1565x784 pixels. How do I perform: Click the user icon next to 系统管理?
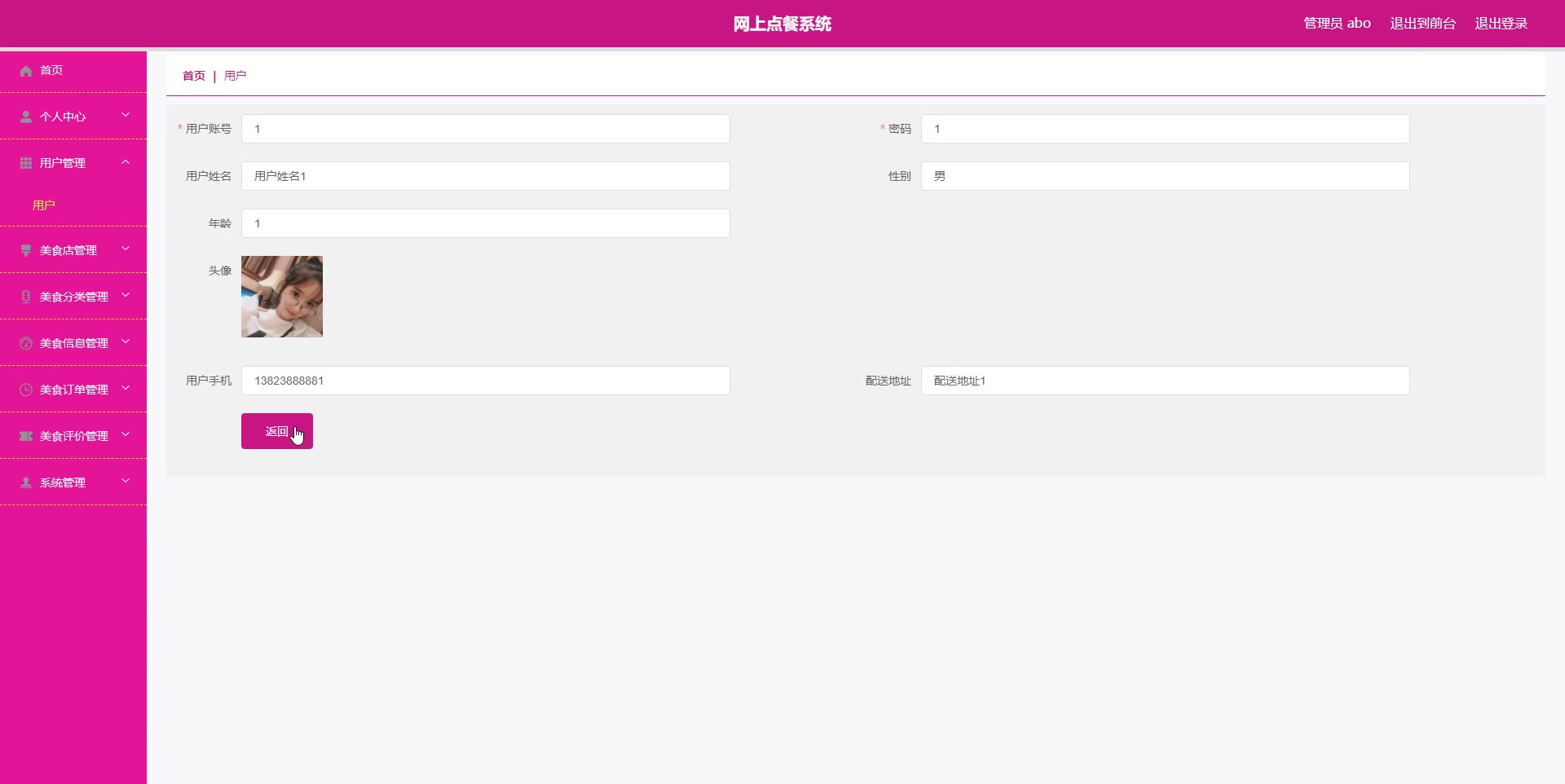pyautogui.click(x=26, y=483)
